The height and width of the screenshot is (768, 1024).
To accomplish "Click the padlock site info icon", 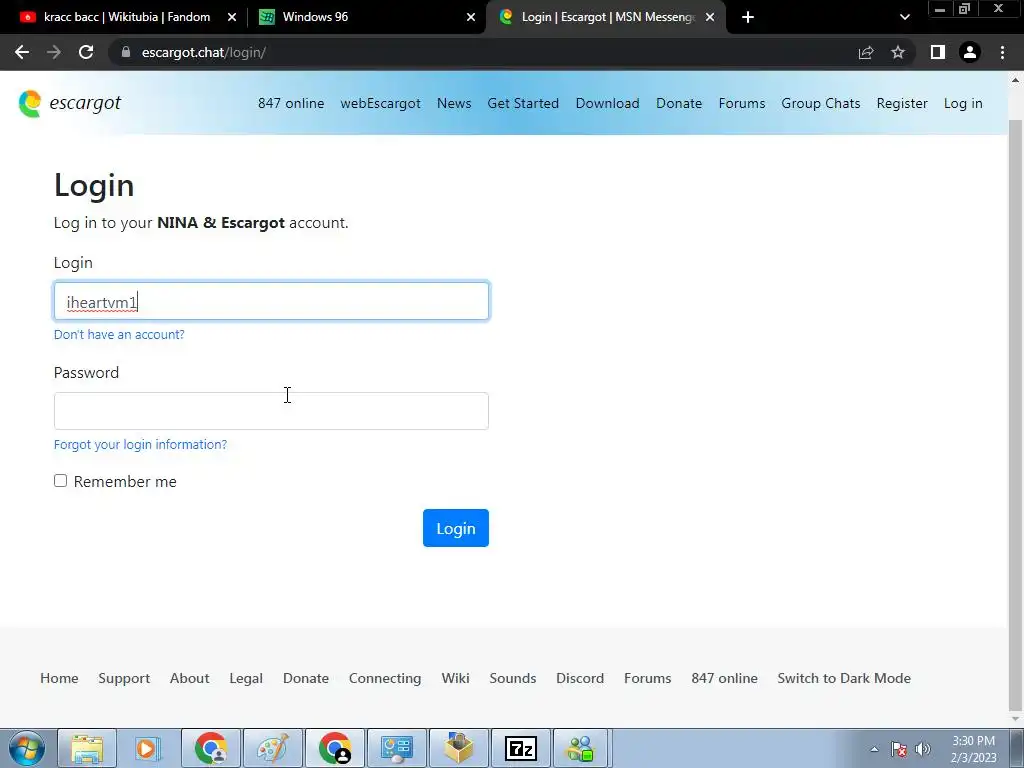I will click(x=126, y=52).
